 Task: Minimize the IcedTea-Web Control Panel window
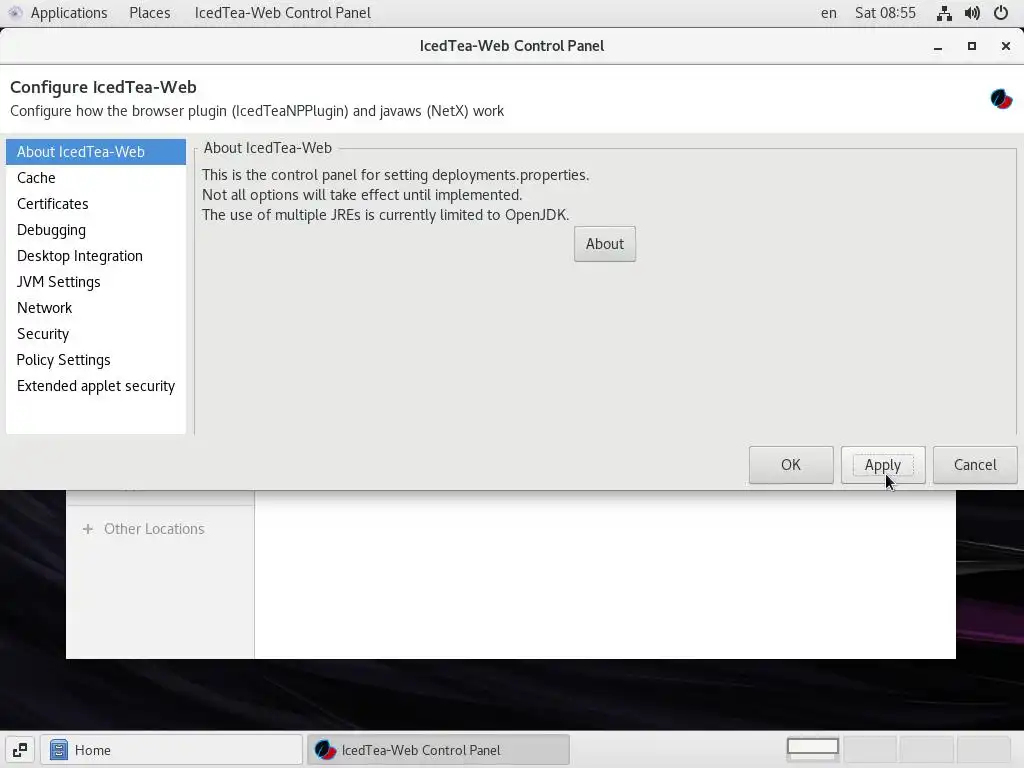click(938, 46)
